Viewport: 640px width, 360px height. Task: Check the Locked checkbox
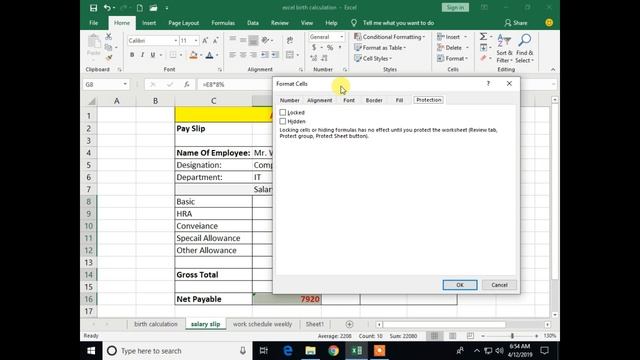[282, 112]
